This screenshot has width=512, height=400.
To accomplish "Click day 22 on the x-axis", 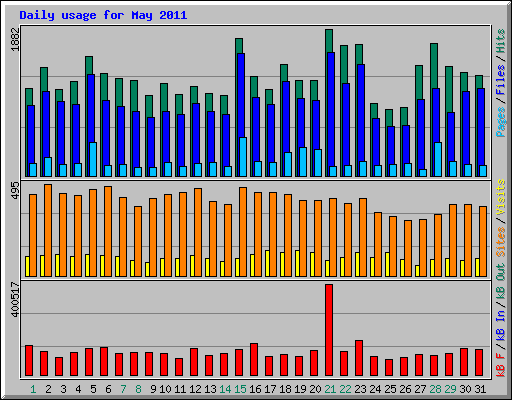I will click(x=345, y=389).
